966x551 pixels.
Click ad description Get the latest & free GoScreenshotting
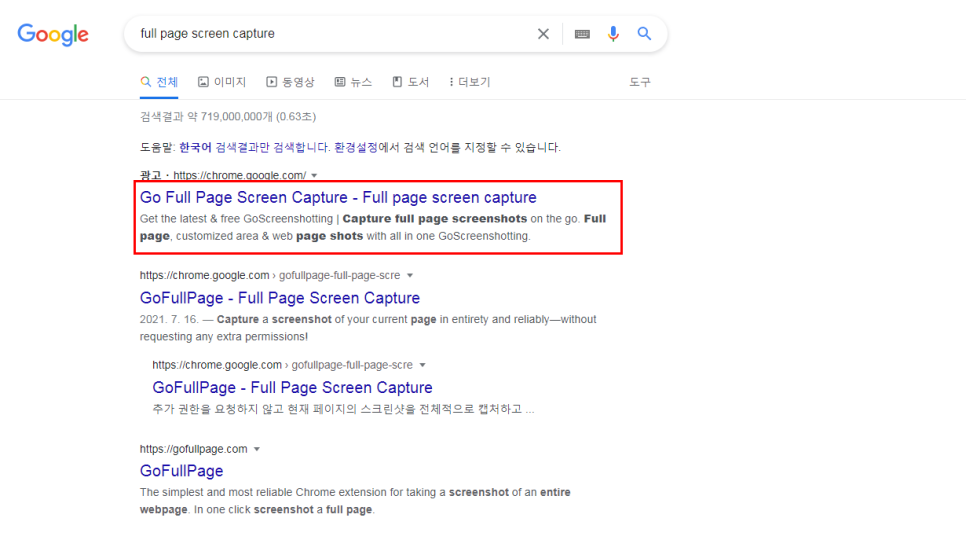click(373, 227)
